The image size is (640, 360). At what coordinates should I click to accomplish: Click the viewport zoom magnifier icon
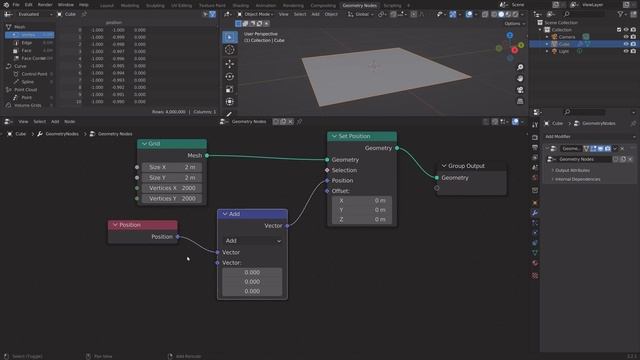[x=520, y=67]
